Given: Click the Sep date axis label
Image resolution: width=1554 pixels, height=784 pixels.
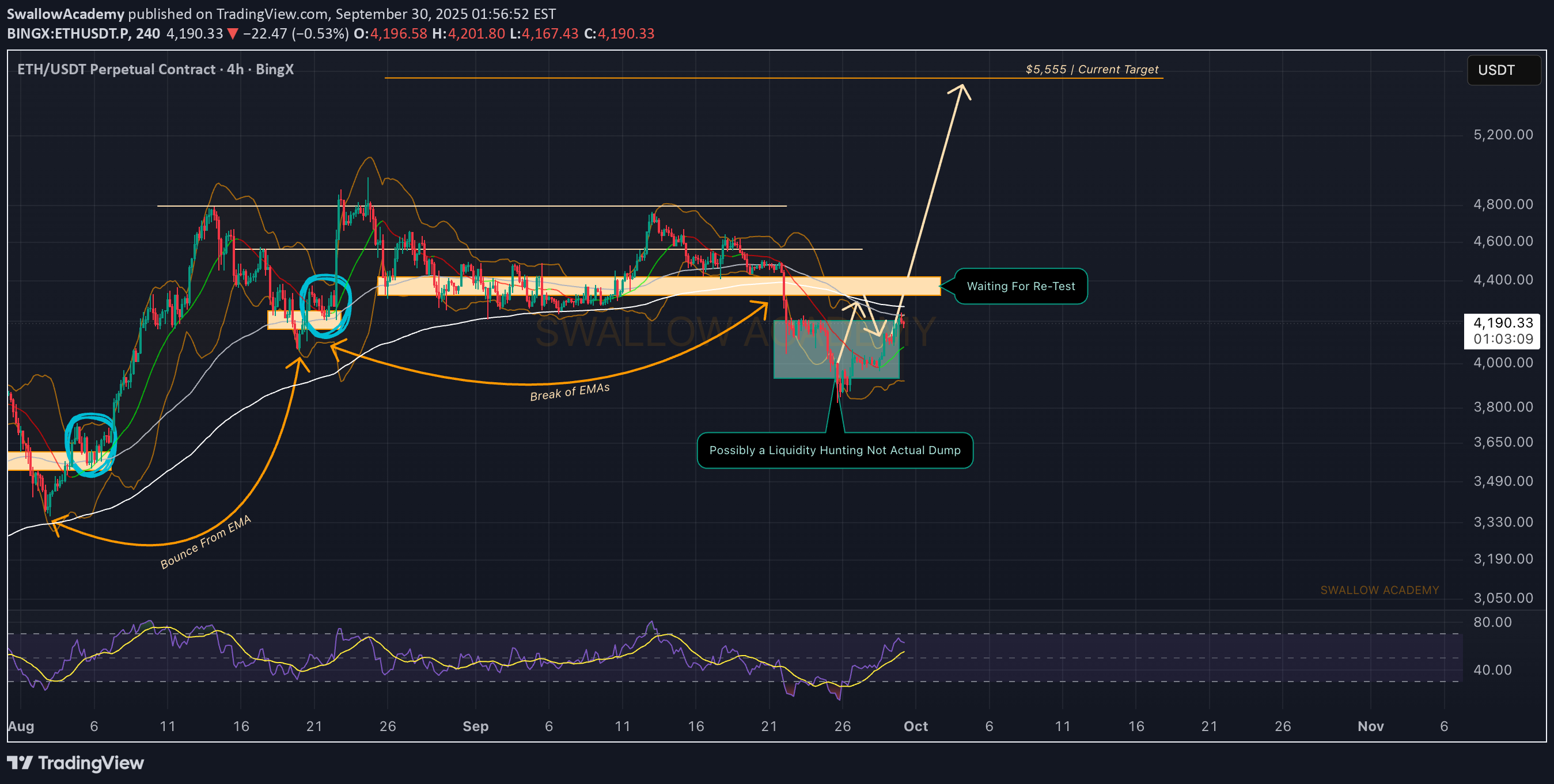Looking at the screenshot, I should 475,726.
